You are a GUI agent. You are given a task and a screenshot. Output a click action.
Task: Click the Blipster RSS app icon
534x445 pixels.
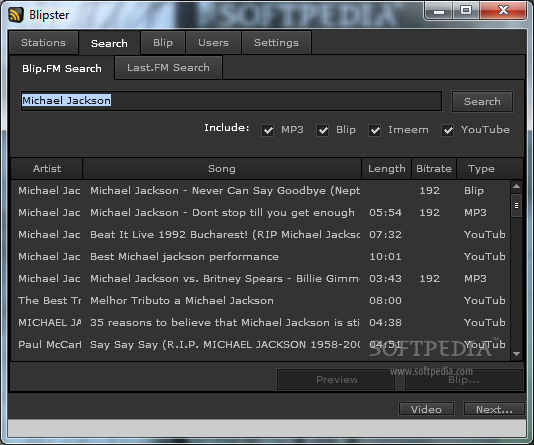(16, 15)
